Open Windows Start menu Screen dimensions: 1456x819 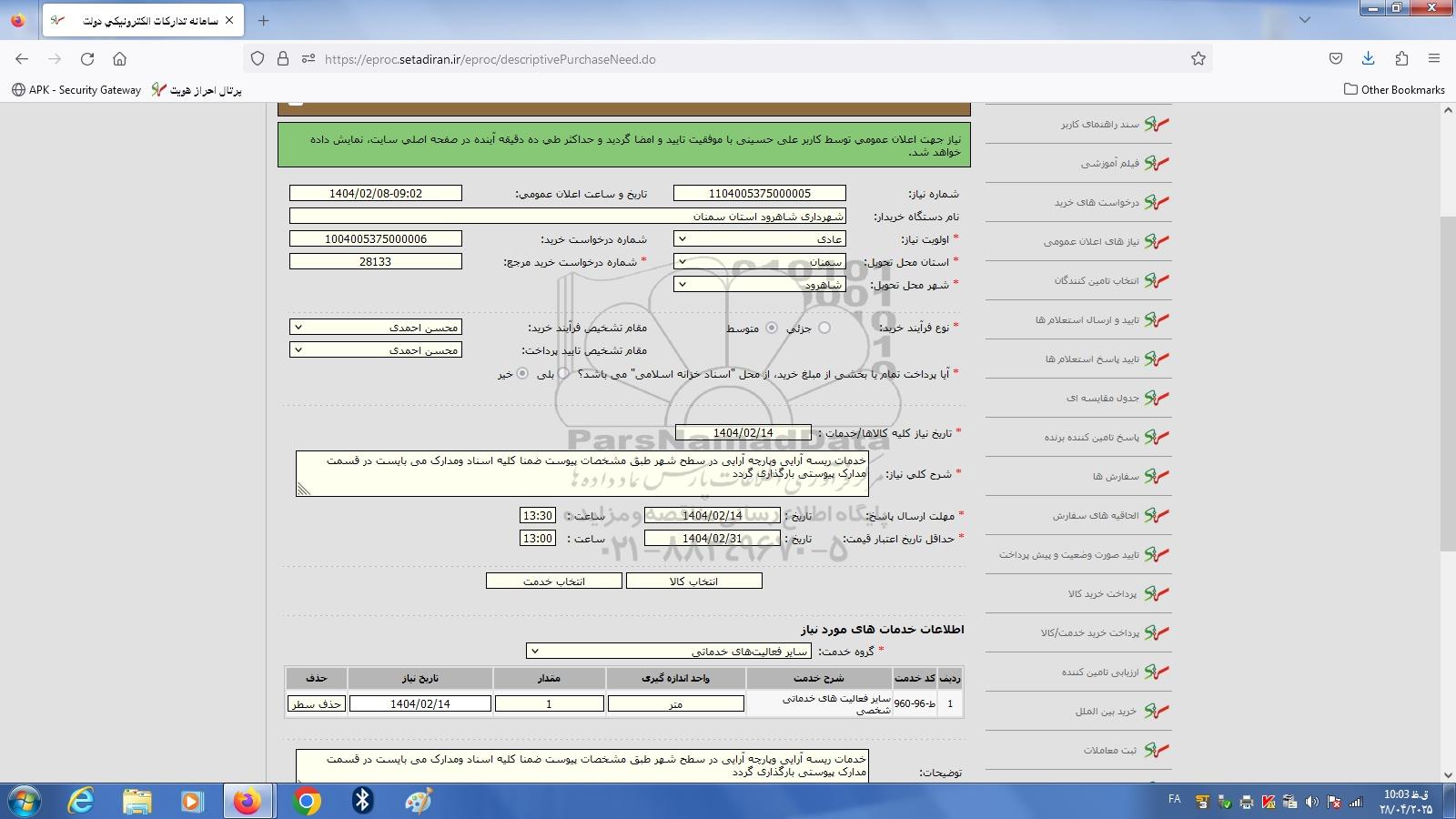point(24,801)
